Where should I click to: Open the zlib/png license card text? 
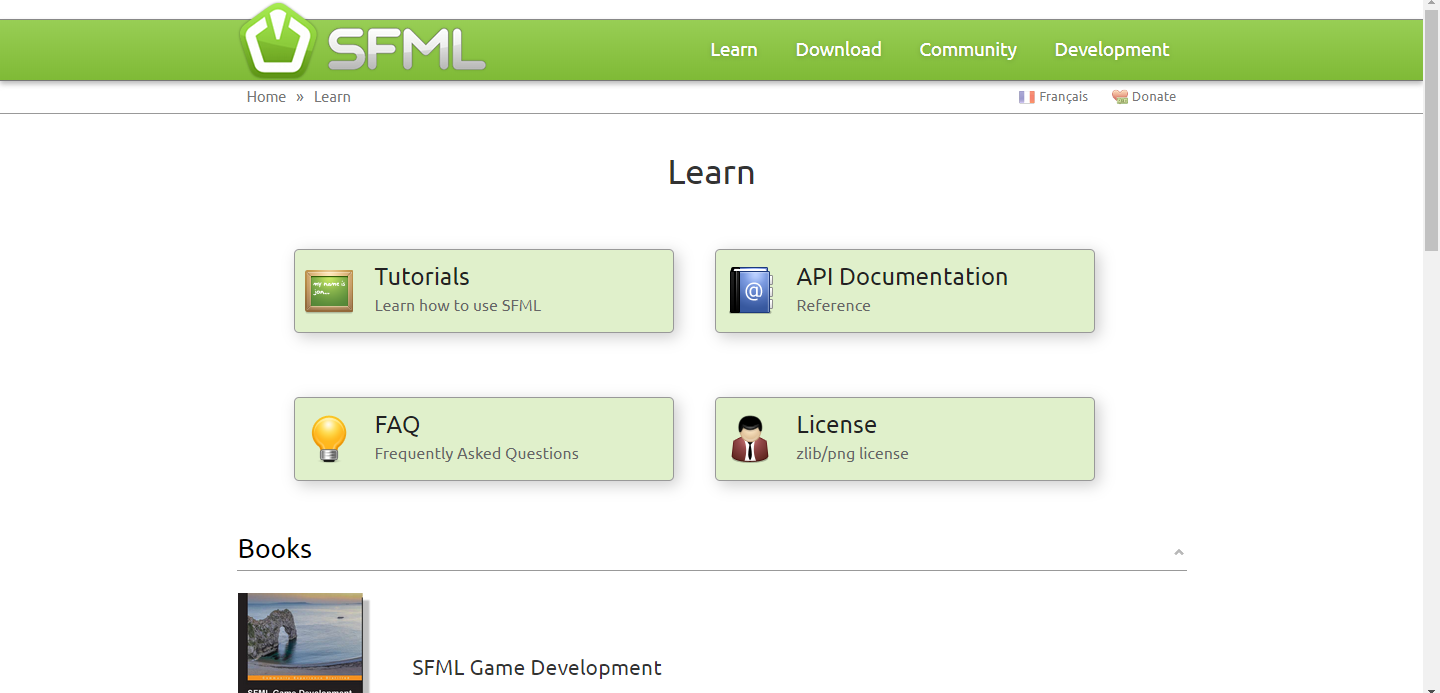[852, 454]
